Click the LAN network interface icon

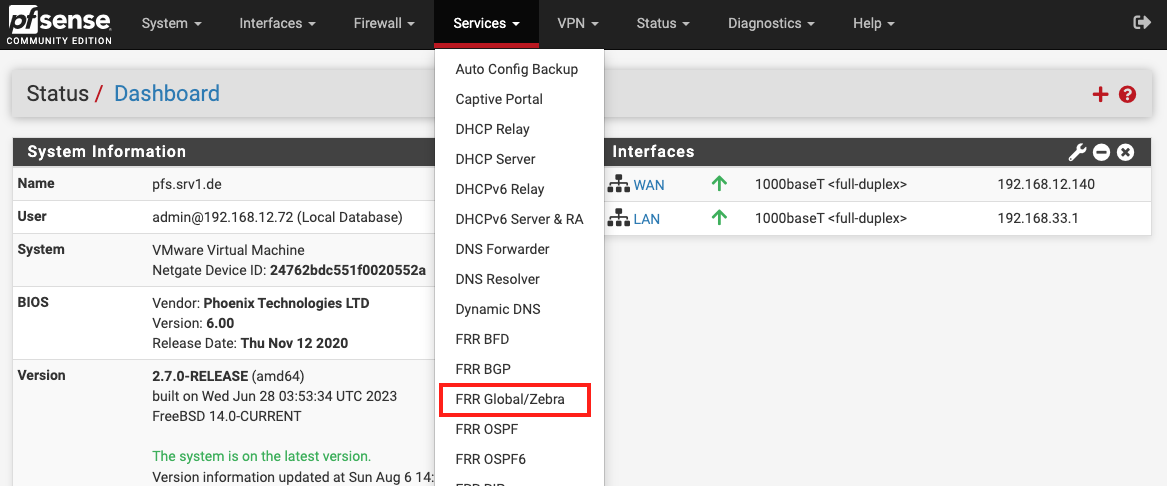[618, 219]
